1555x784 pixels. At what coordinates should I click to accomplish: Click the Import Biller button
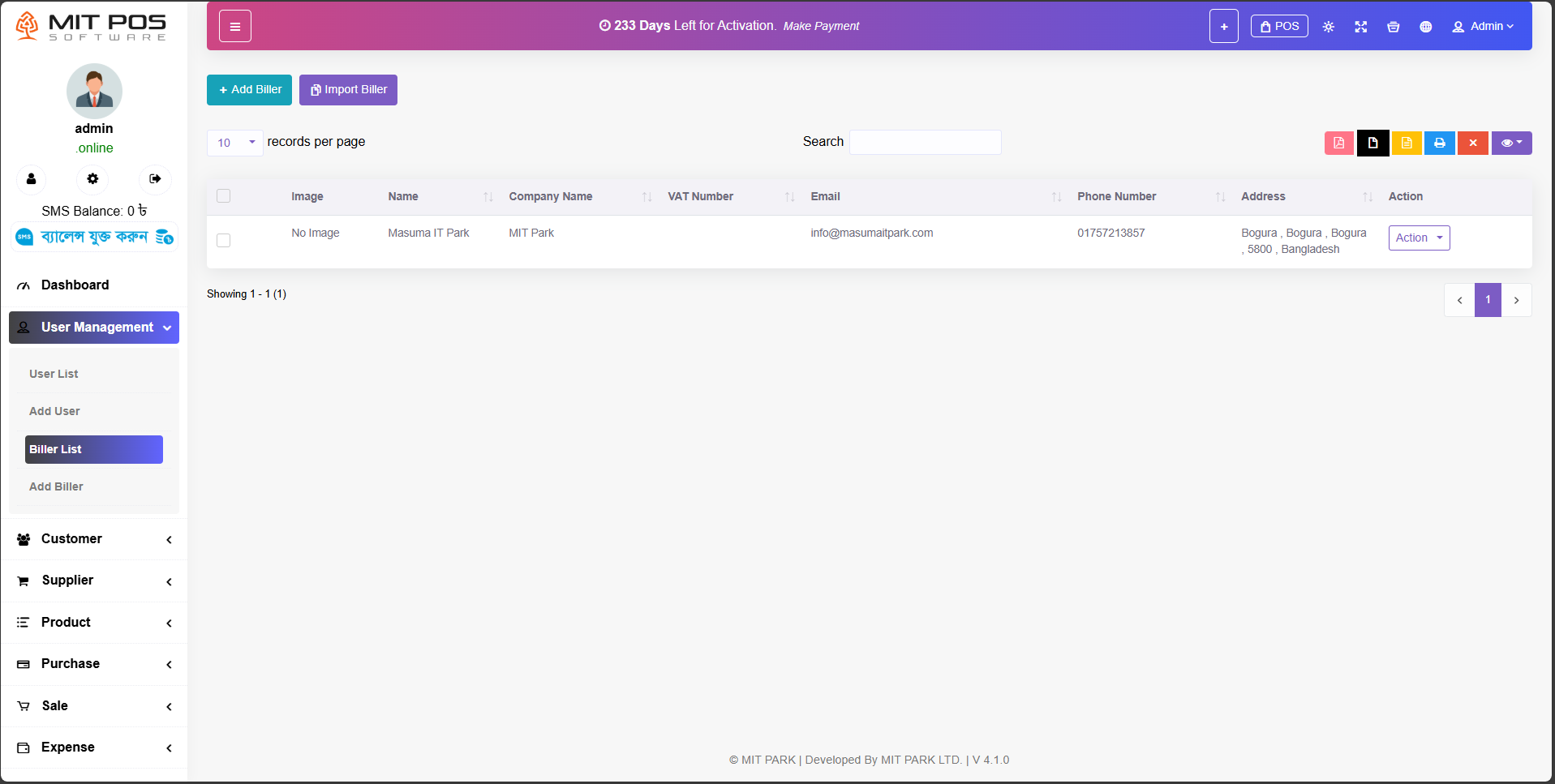tap(348, 90)
